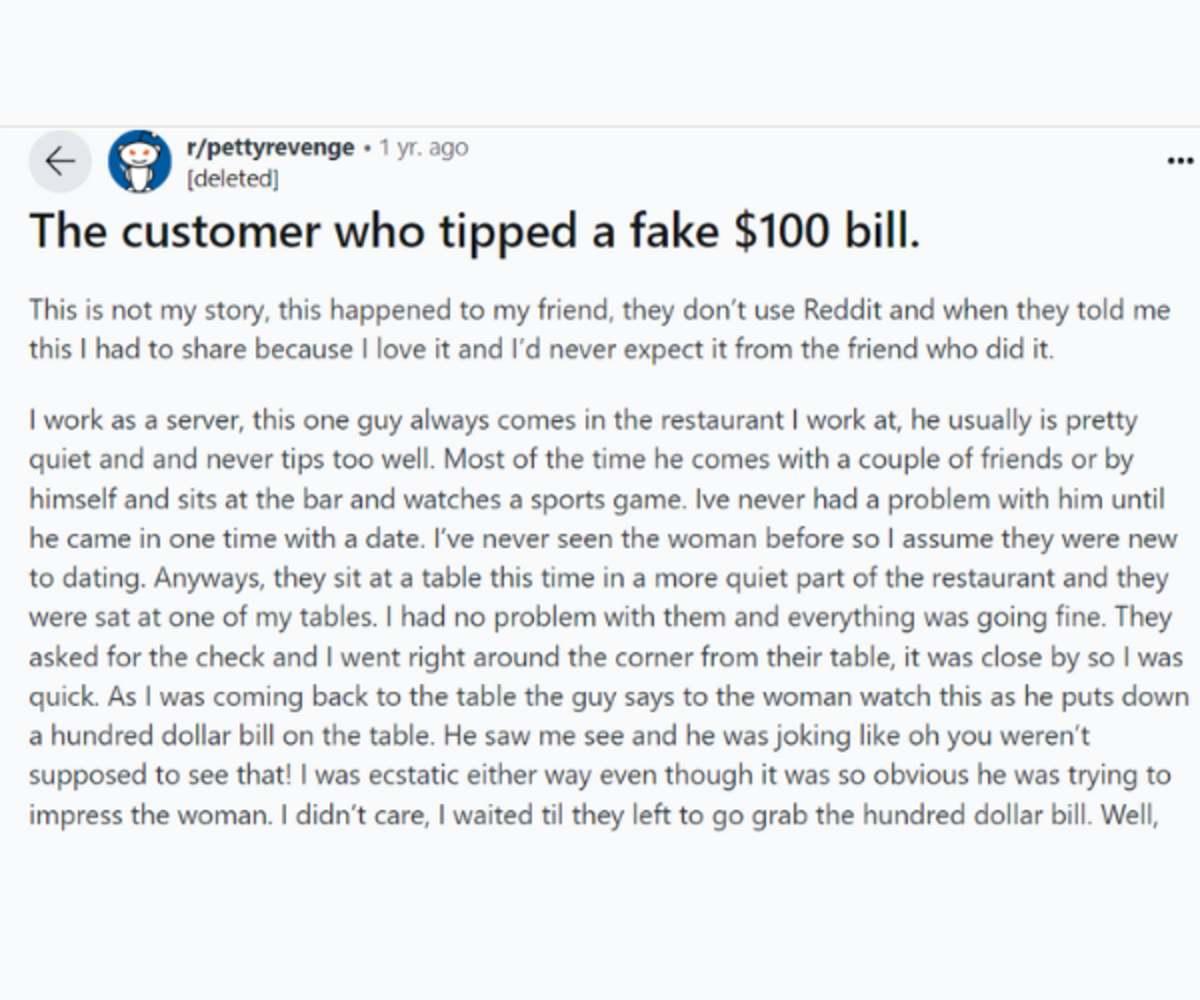Click the sentence starting "This is not my story"
The width and height of the screenshot is (1200, 1000).
150,309
